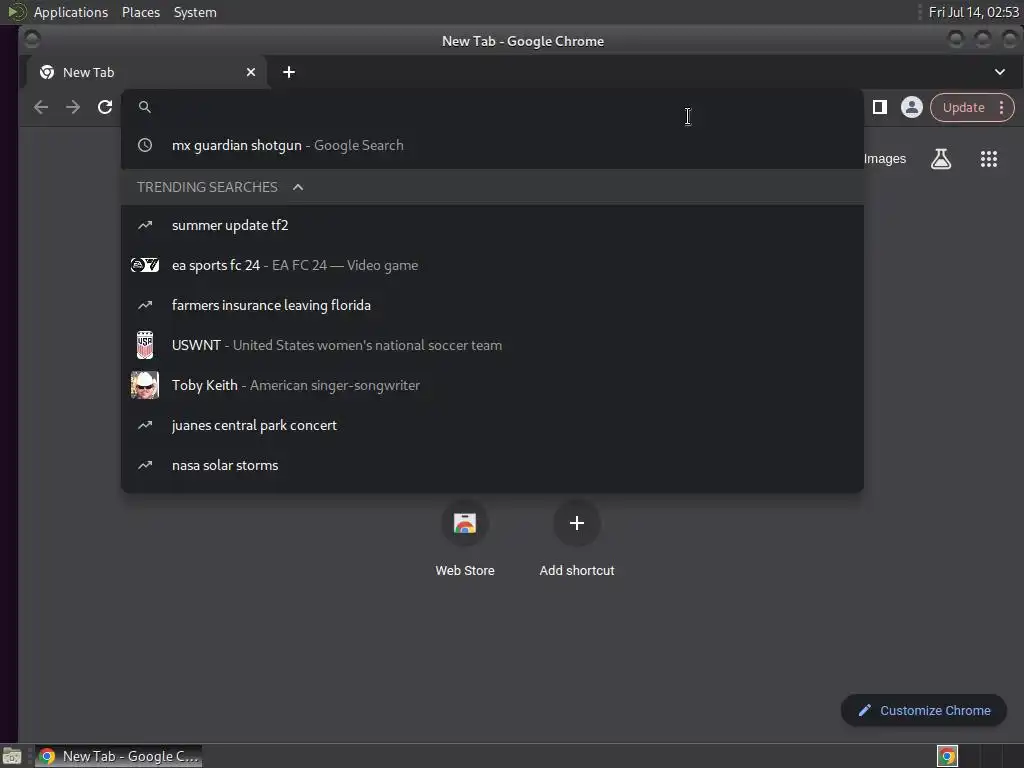Open the Places menu
The height and width of the screenshot is (768, 1024).
coord(141,12)
